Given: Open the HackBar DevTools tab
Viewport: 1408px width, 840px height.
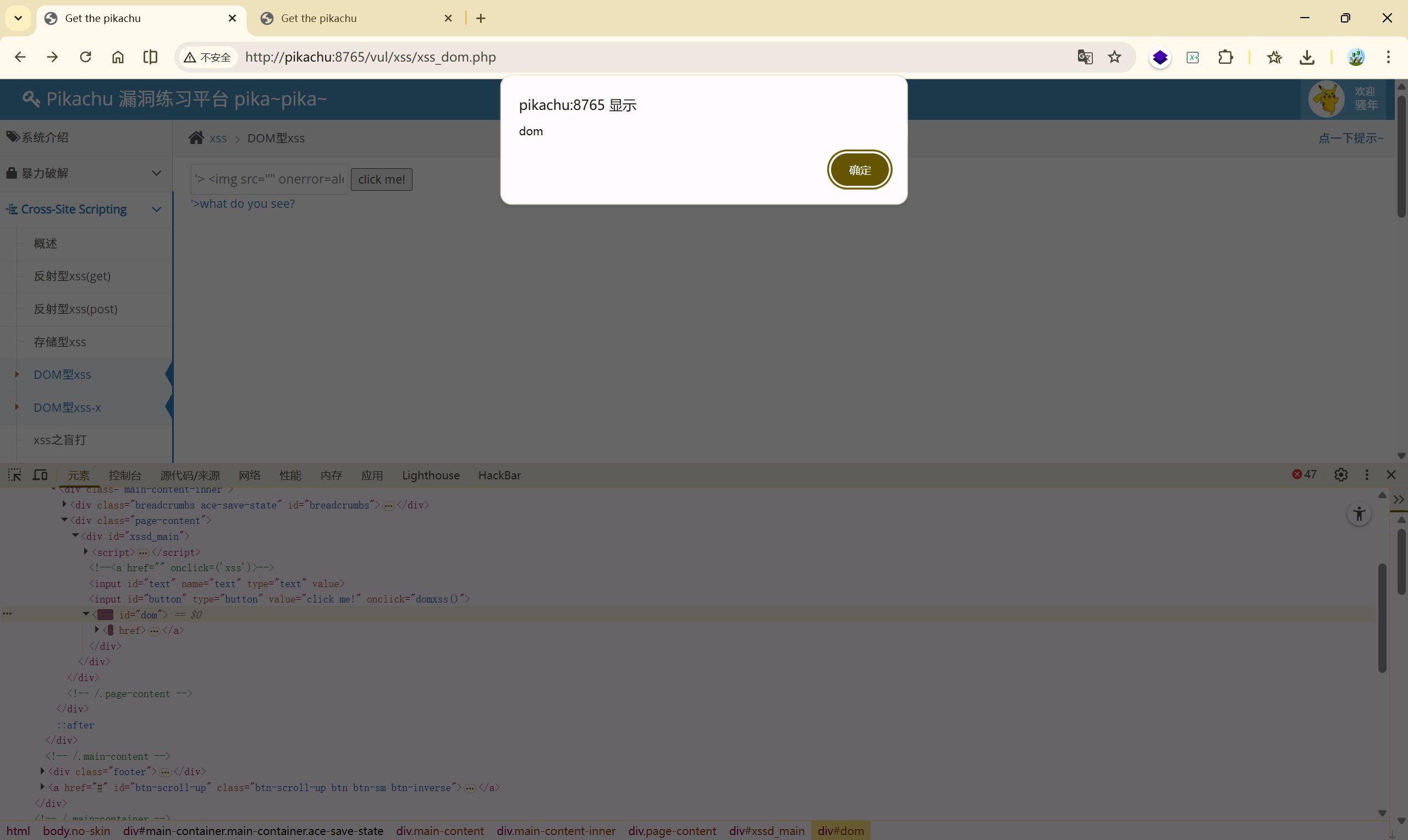Looking at the screenshot, I should coord(499,476).
